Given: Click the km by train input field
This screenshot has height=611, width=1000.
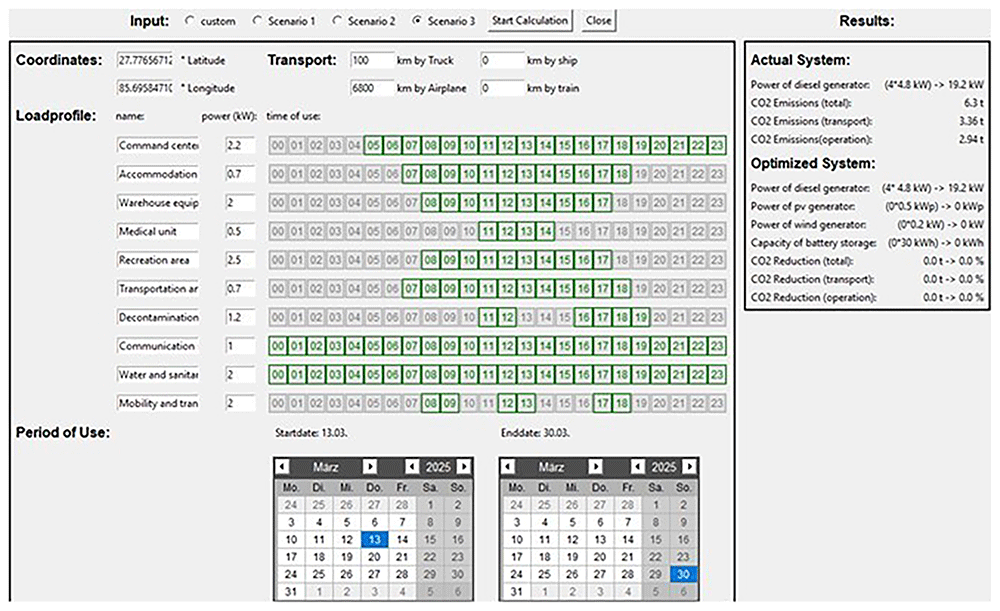Looking at the screenshot, I should pyautogui.click(x=502, y=88).
